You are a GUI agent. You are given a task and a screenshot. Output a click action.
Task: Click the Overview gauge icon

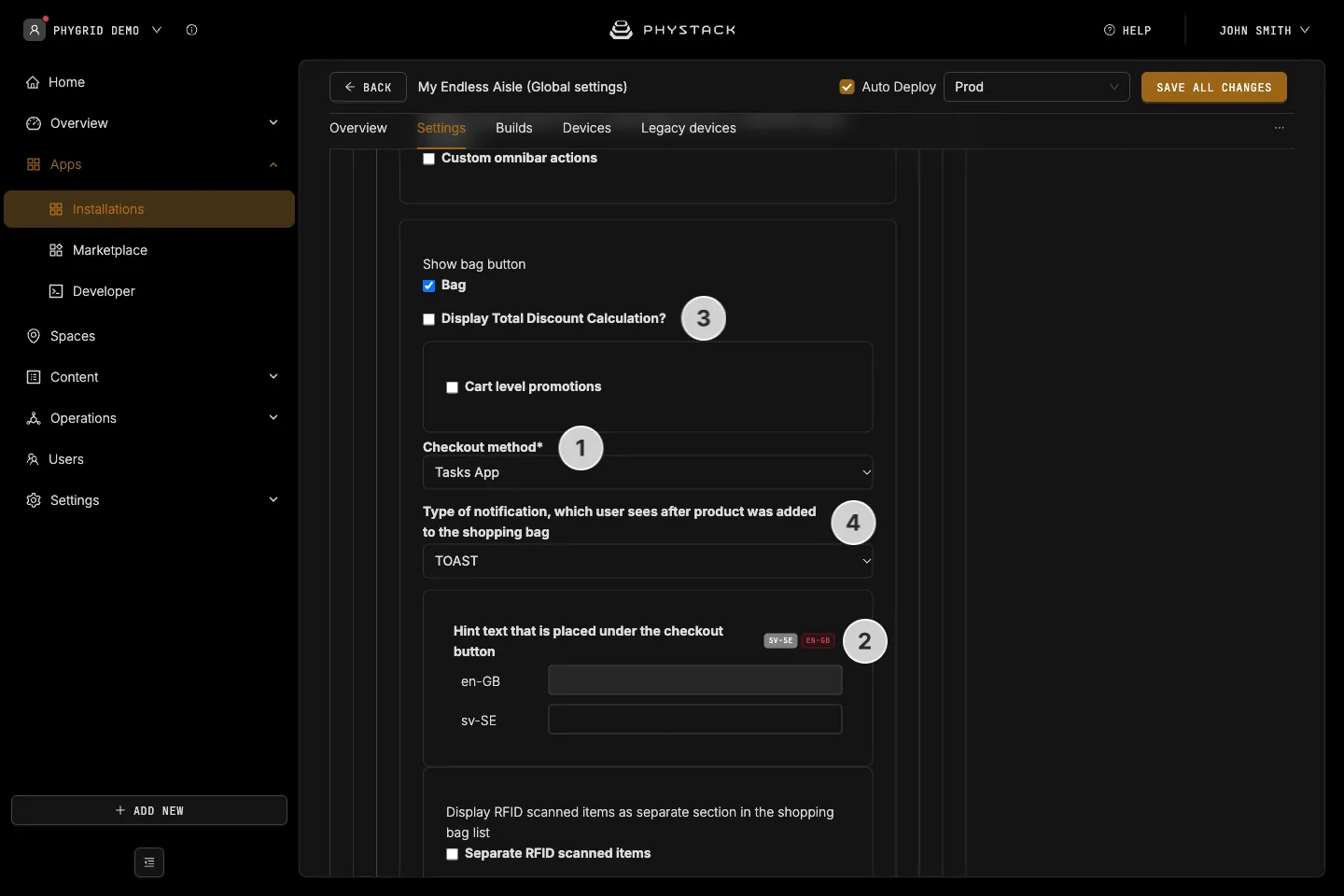[34, 123]
